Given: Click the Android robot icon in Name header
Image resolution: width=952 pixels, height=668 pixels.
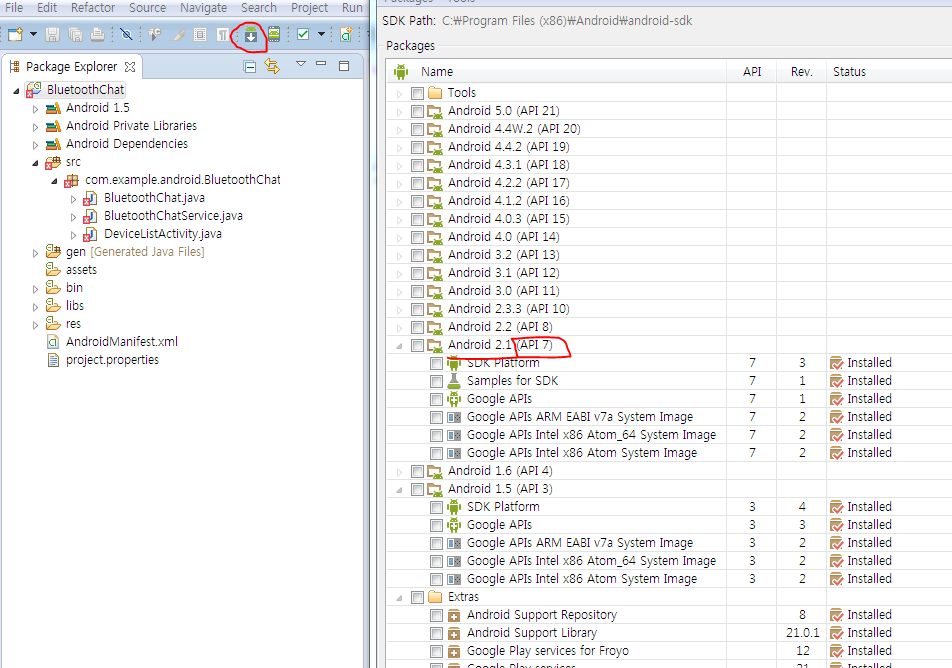Looking at the screenshot, I should pyautogui.click(x=401, y=72).
